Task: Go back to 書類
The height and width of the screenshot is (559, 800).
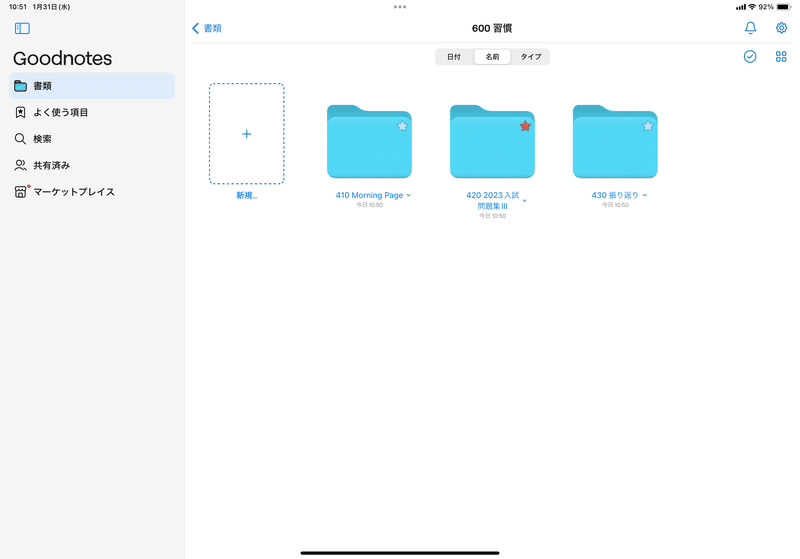Action: coord(207,28)
